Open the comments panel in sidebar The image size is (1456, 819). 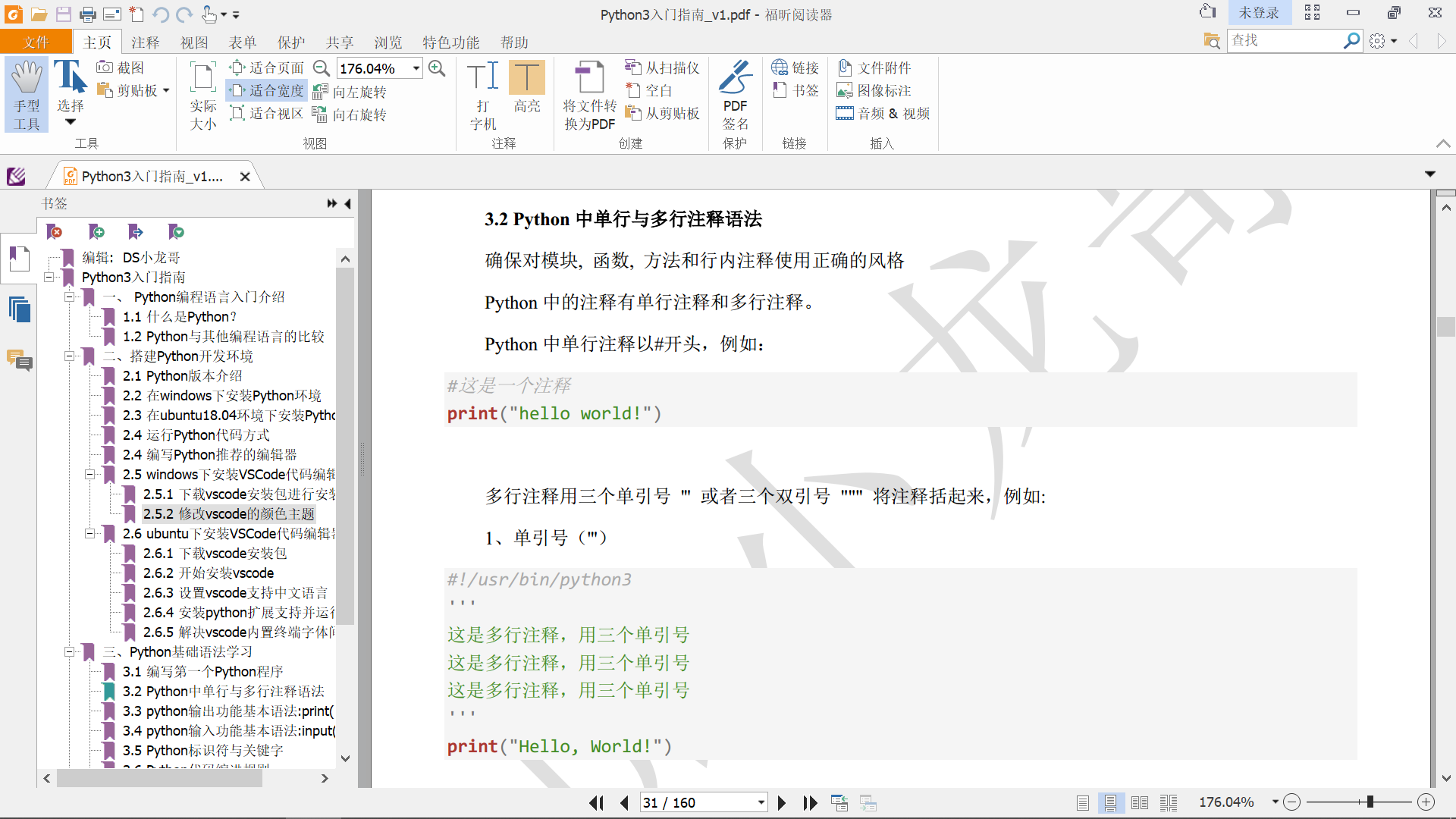click(20, 359)
